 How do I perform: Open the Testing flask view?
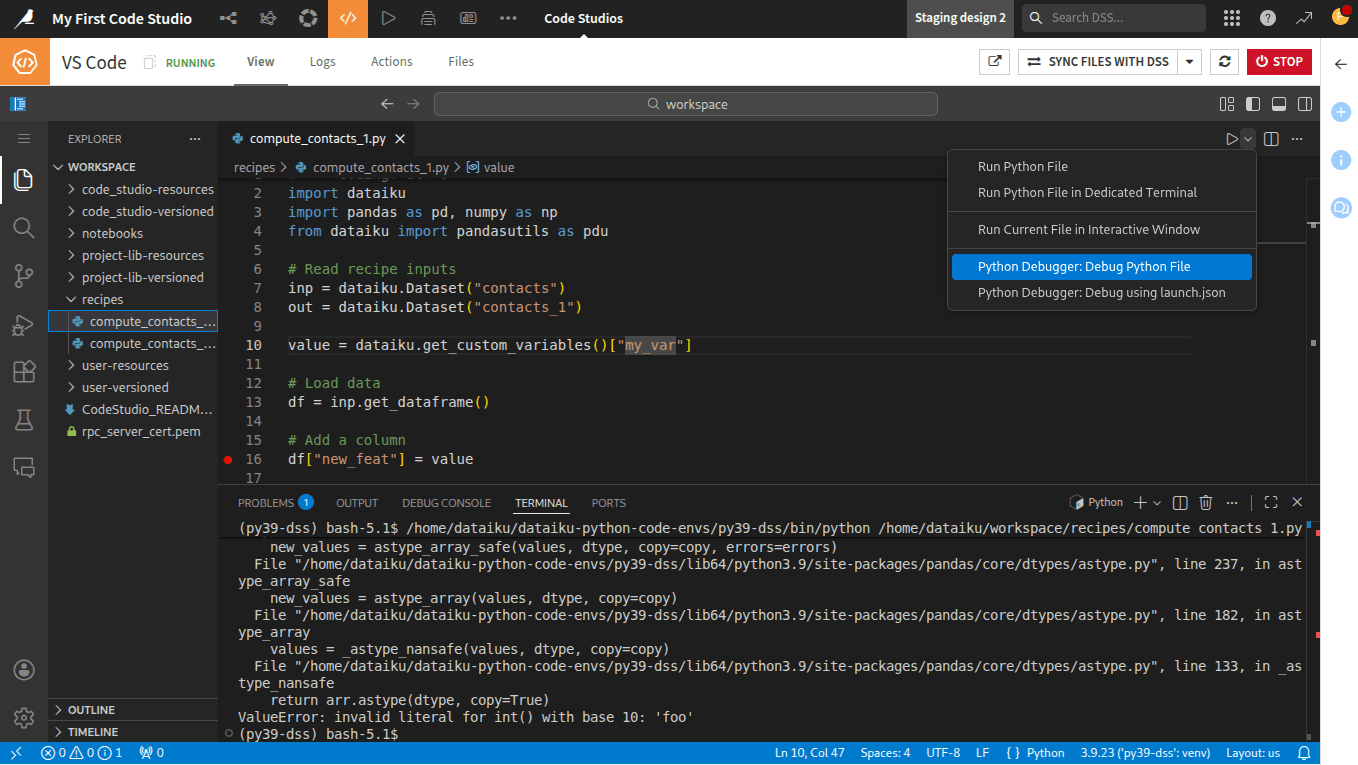[x=24, y=420]
